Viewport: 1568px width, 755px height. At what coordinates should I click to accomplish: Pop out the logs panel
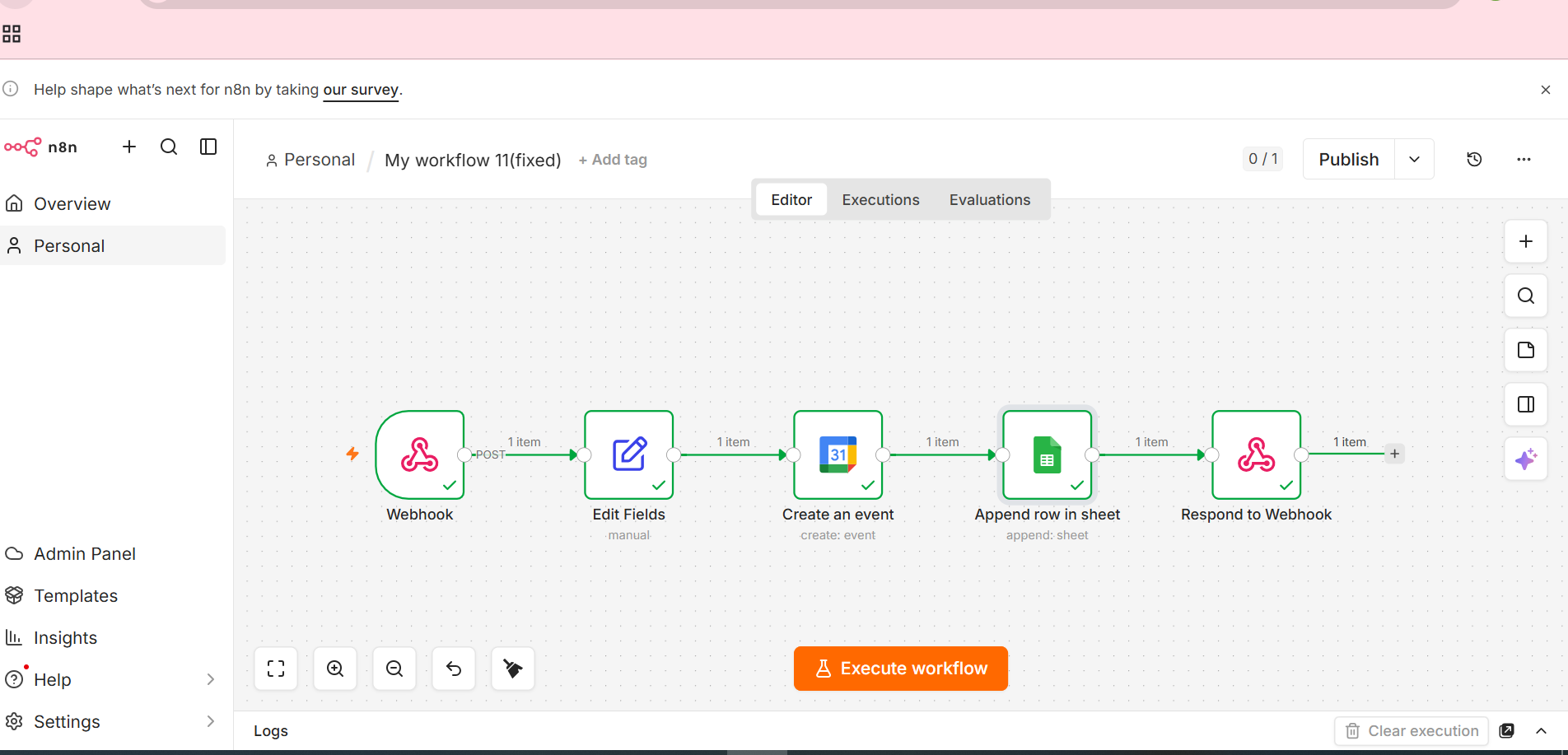(1507, 731)
